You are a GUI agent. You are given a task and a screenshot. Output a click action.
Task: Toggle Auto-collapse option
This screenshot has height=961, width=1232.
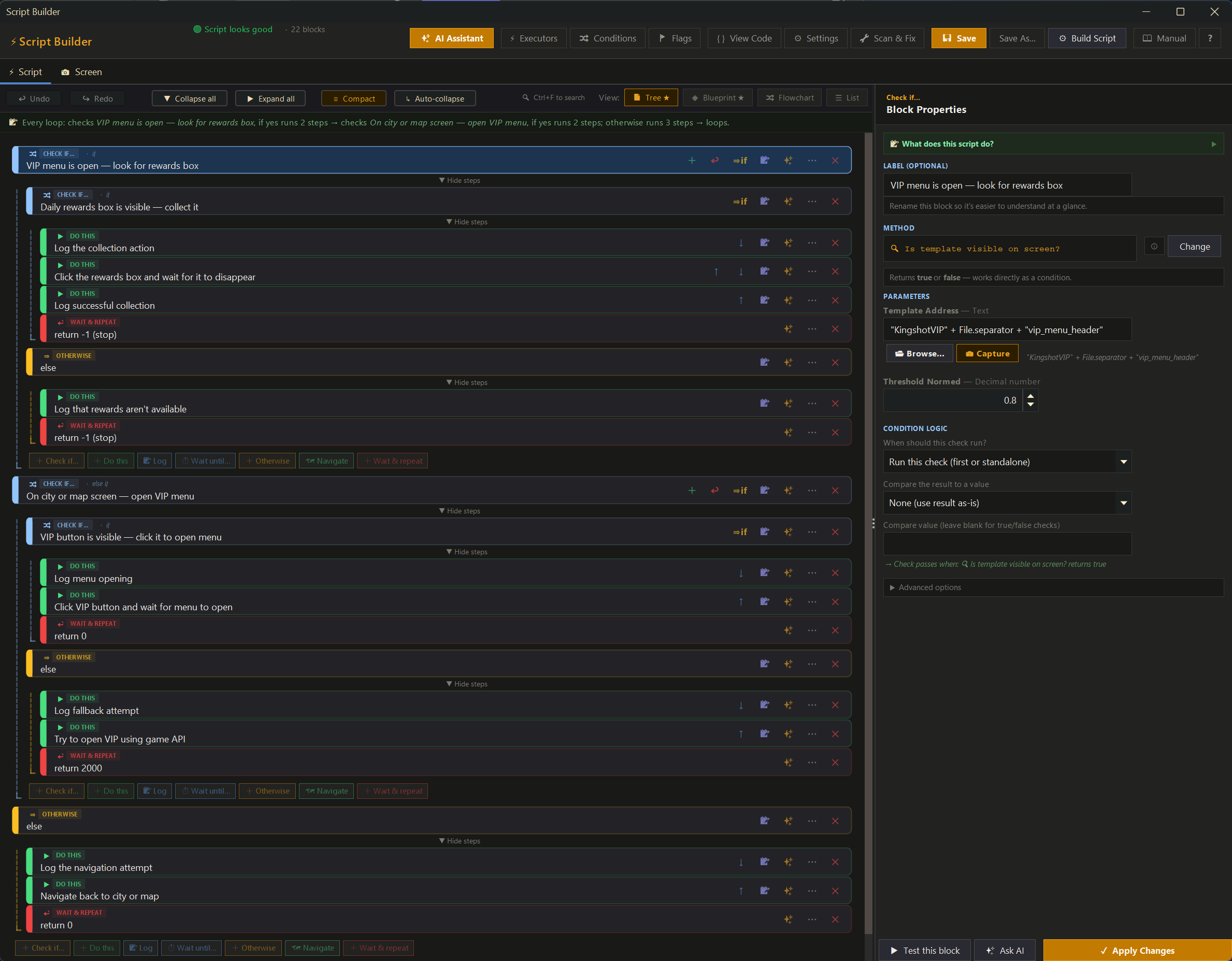point(434,99)
